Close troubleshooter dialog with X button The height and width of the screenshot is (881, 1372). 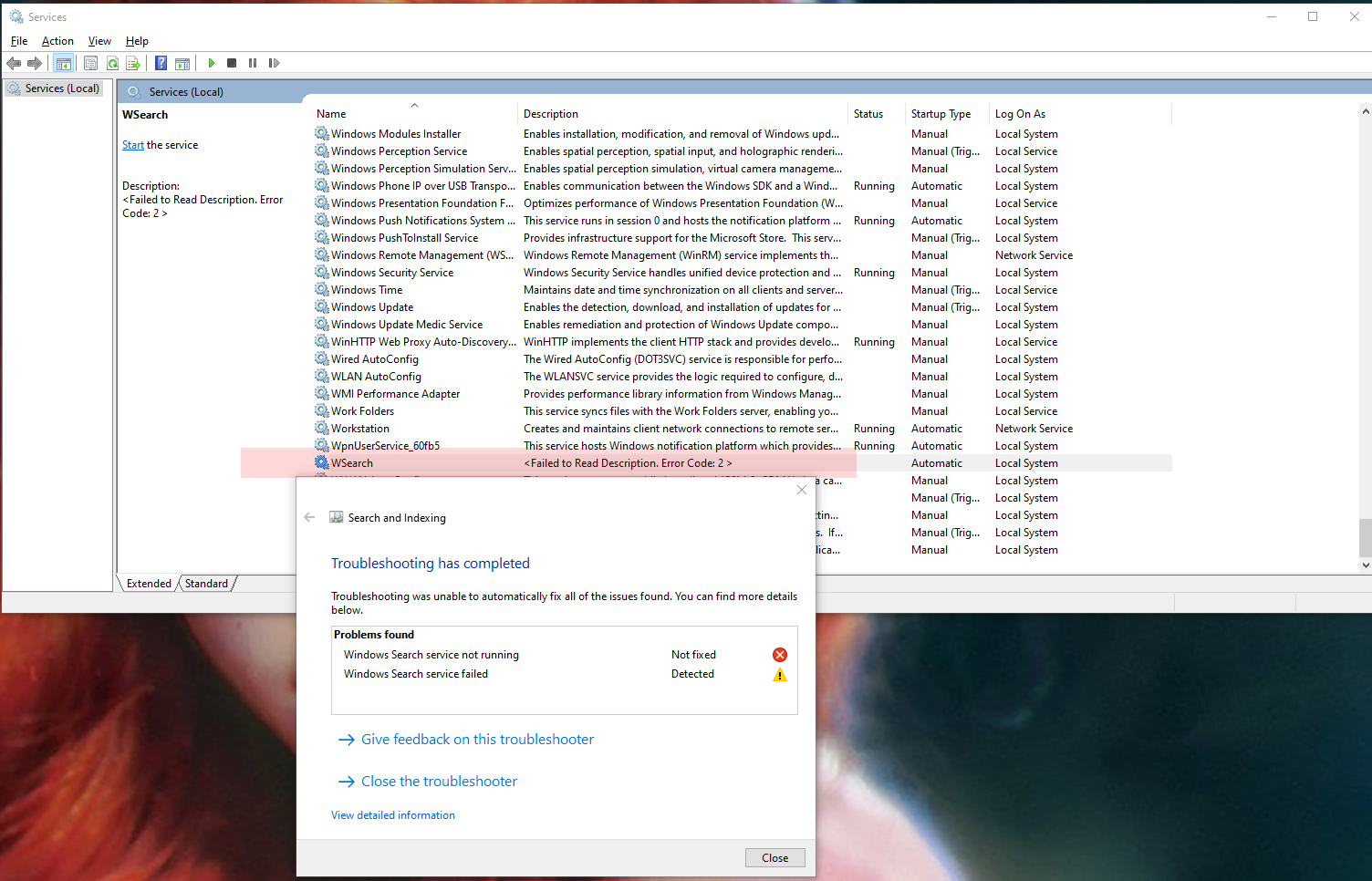pos(802,490)
